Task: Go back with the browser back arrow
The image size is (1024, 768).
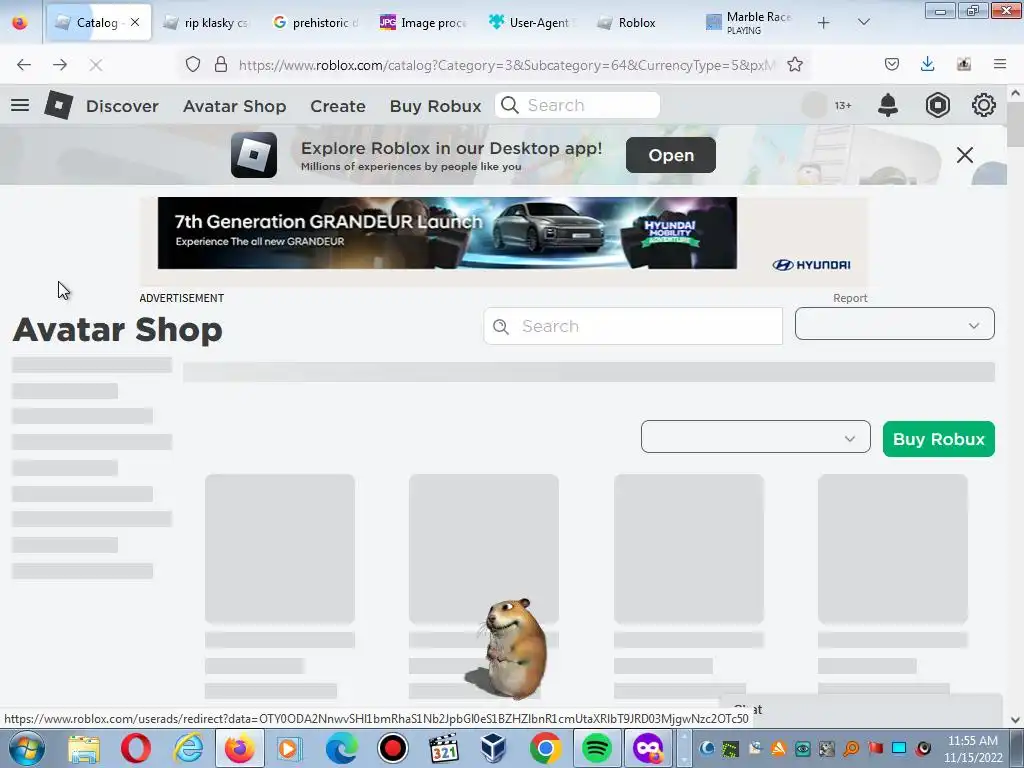Action: tap(24, 64)
